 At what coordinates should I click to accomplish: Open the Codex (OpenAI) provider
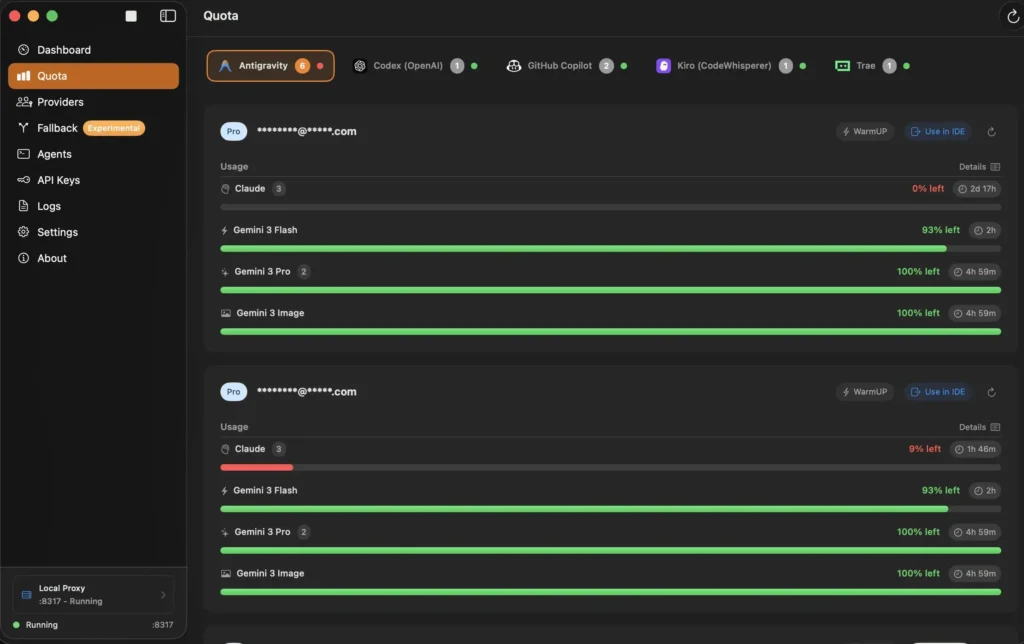pos(409,64)
